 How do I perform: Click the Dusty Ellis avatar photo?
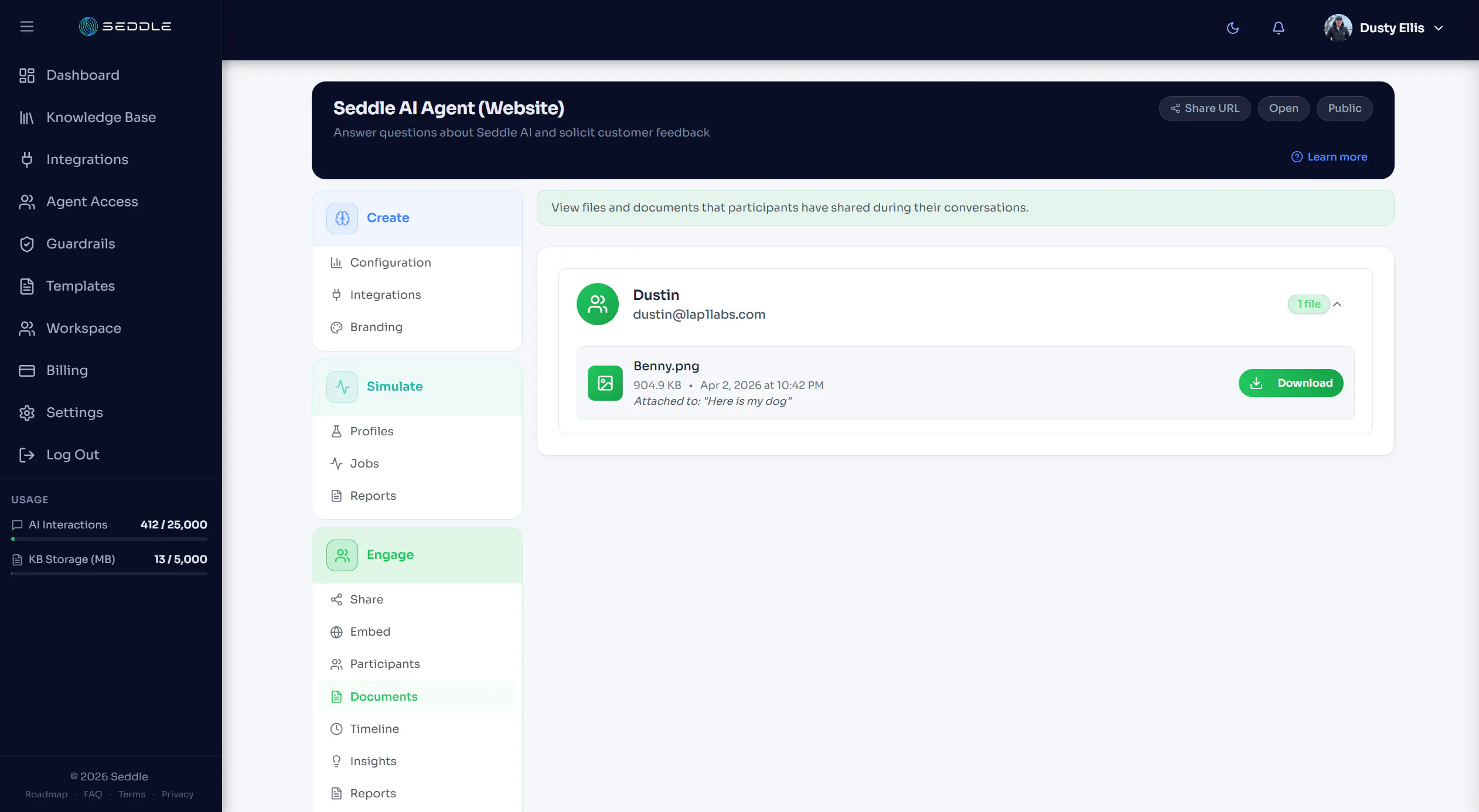[1338, 28]
